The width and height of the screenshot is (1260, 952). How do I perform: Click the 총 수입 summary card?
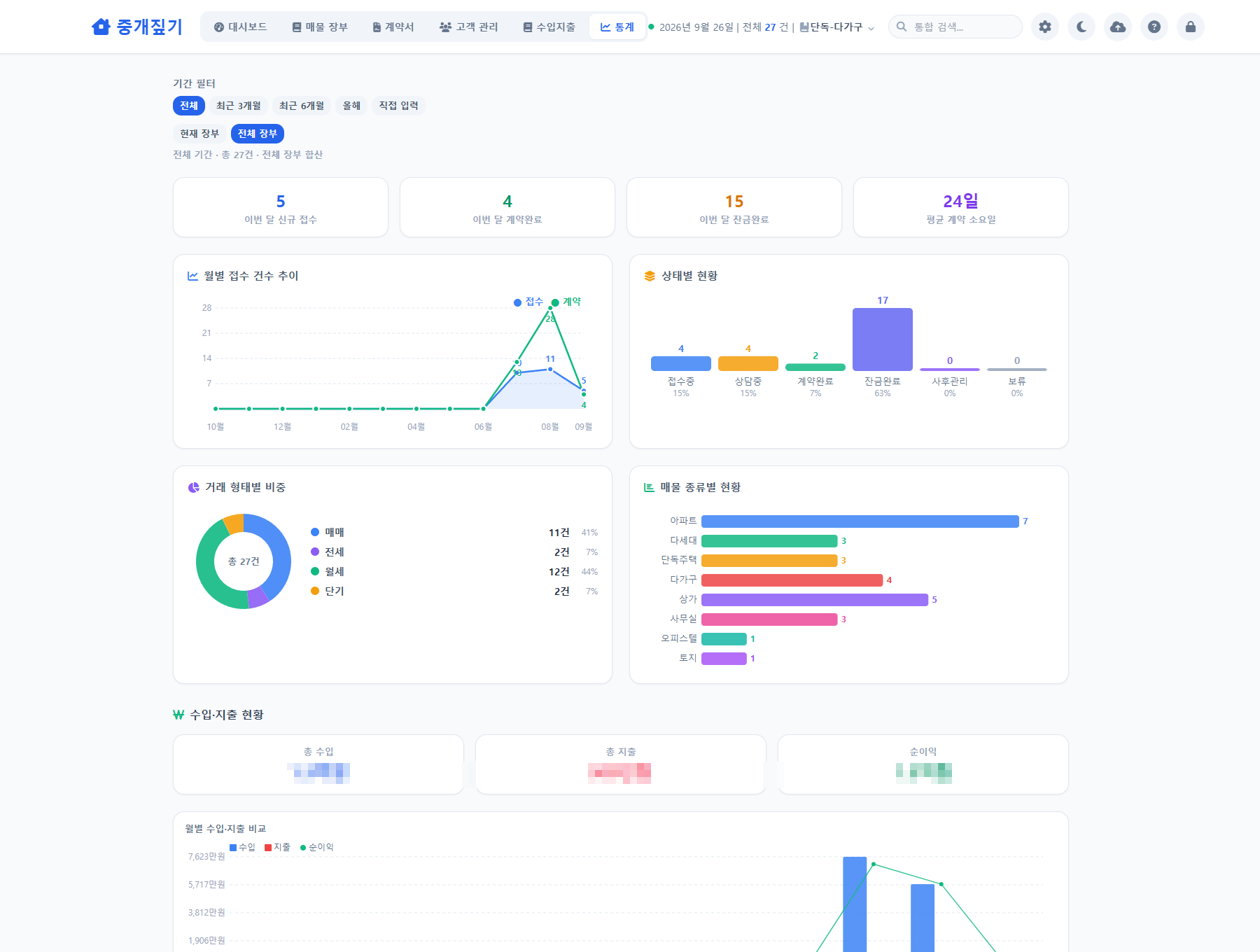coord(318,764)
